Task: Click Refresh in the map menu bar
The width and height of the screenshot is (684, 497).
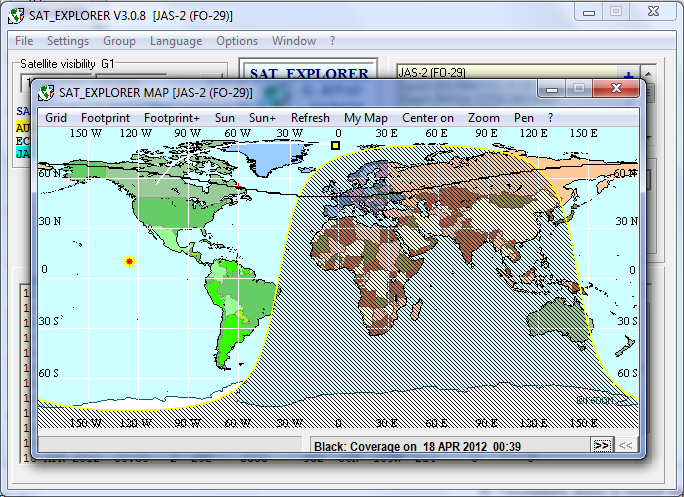Action: (310, 118)
